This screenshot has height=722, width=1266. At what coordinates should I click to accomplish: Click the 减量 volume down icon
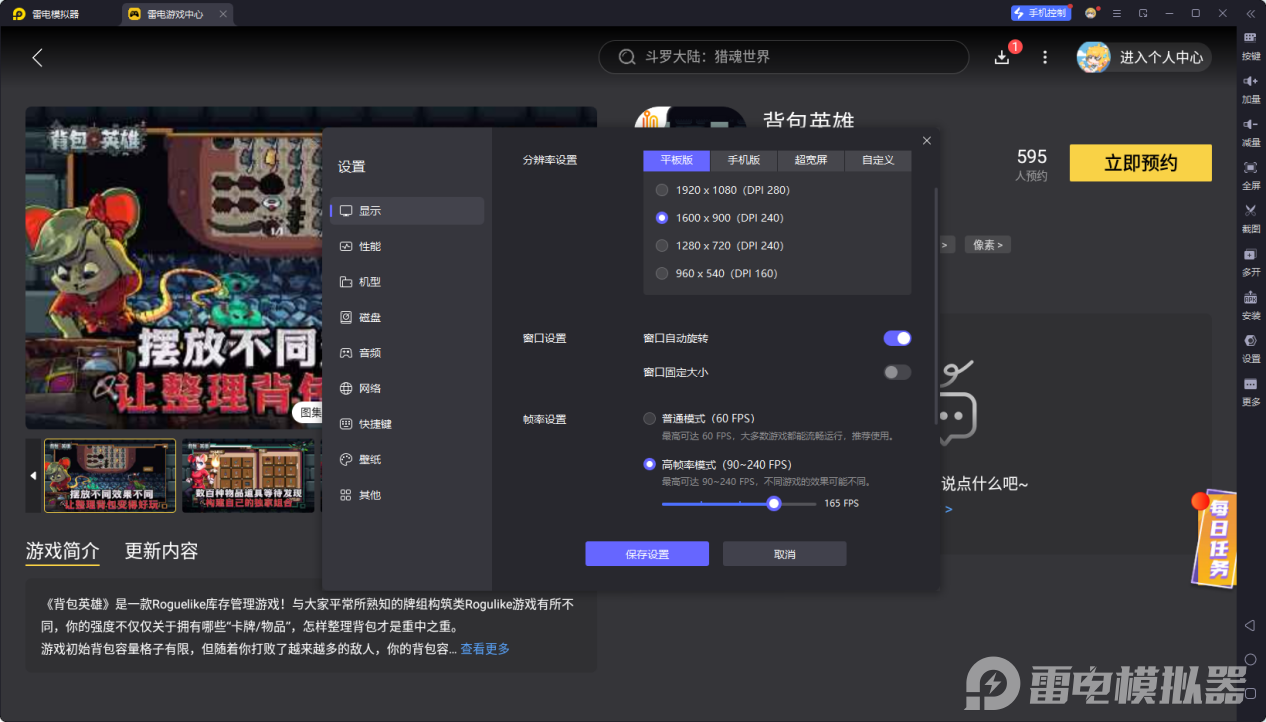click(x=1250, y=133)
